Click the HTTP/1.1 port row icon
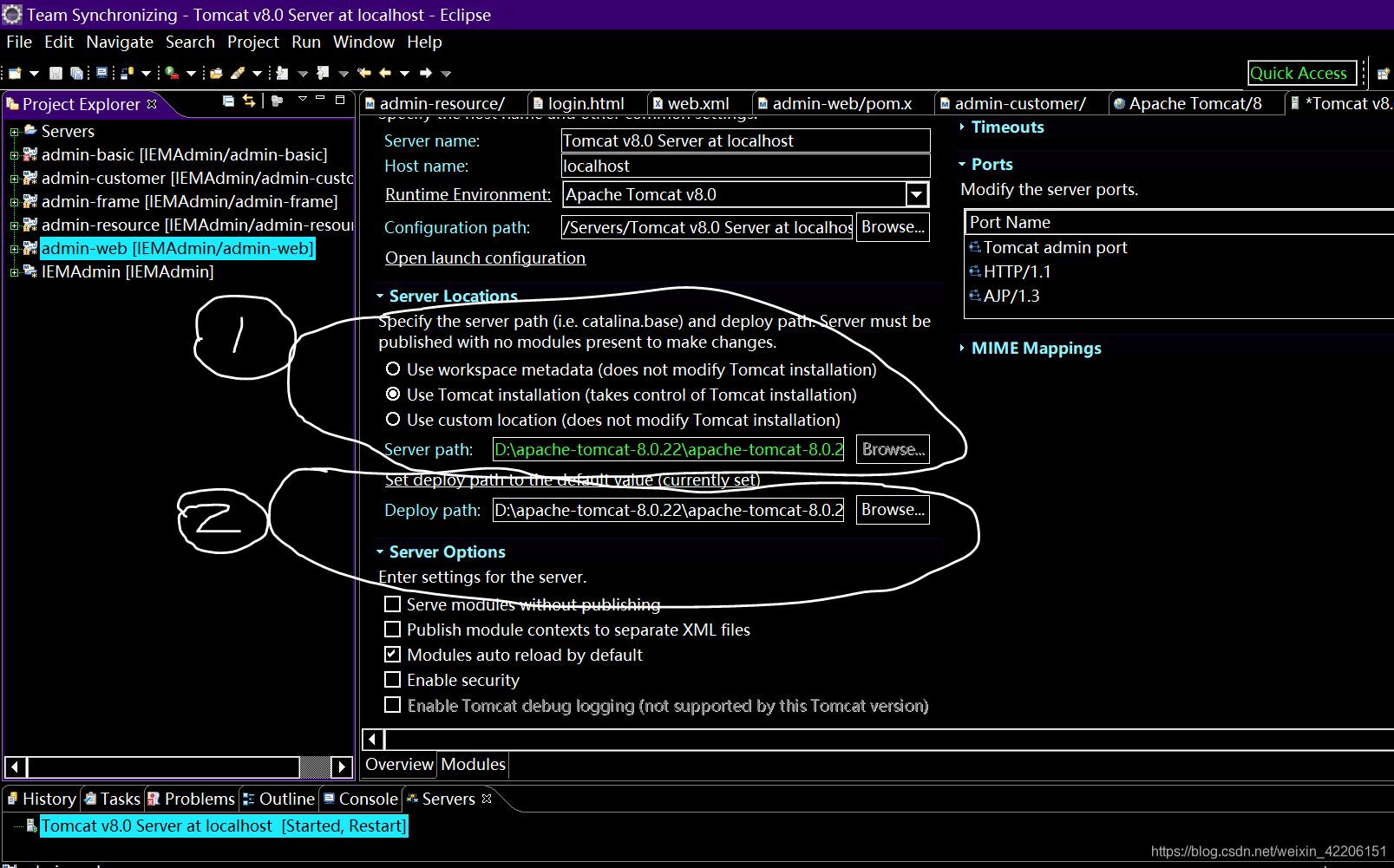1394x868 pixels. click(975, 271)
